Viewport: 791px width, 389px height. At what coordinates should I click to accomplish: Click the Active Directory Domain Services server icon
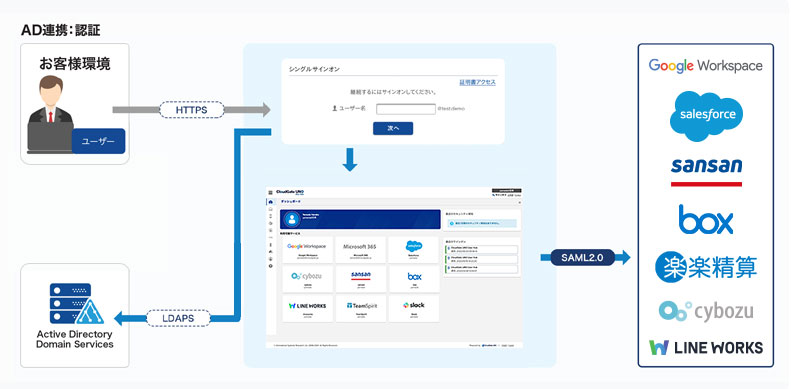[76, 303]
